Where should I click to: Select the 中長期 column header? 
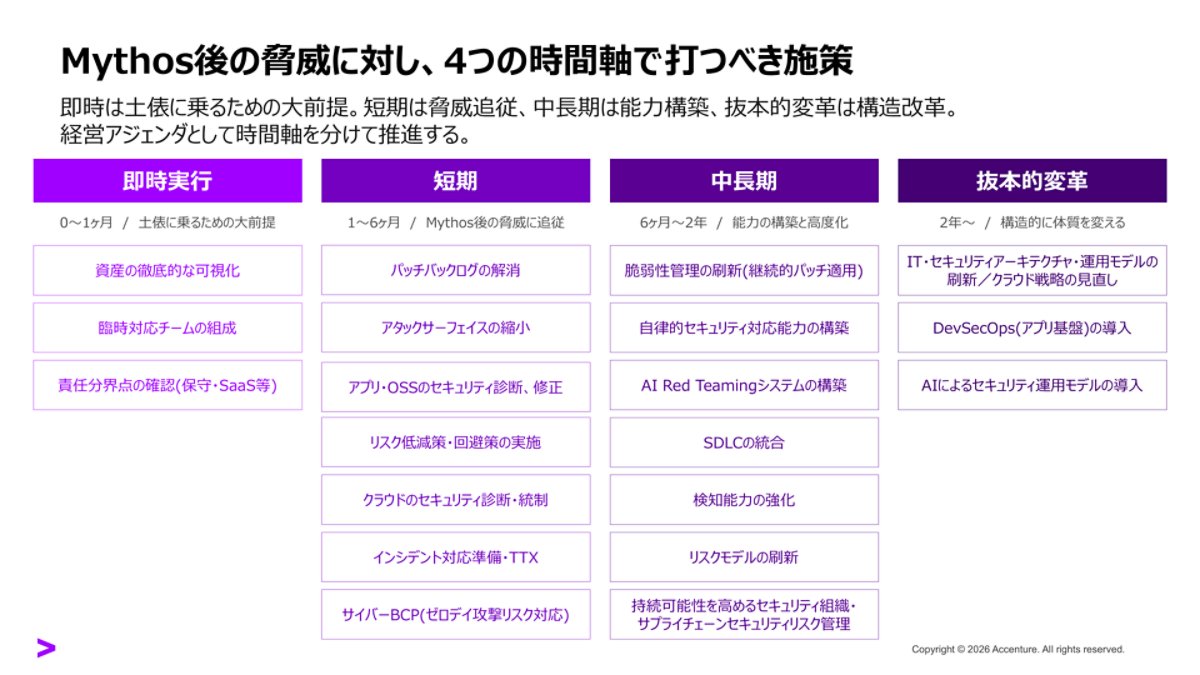744,181
